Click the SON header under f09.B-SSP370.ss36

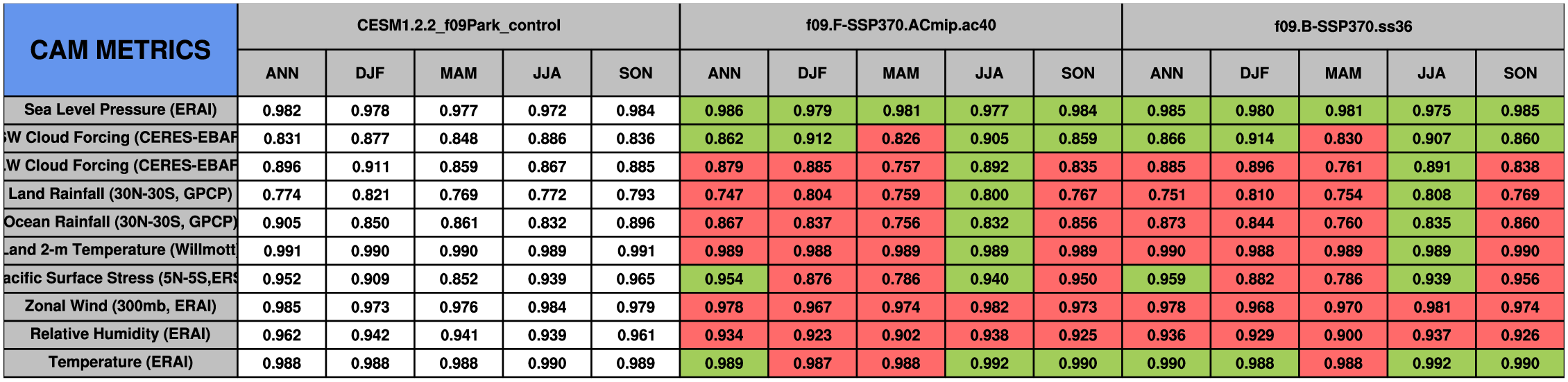point(1519,73)
